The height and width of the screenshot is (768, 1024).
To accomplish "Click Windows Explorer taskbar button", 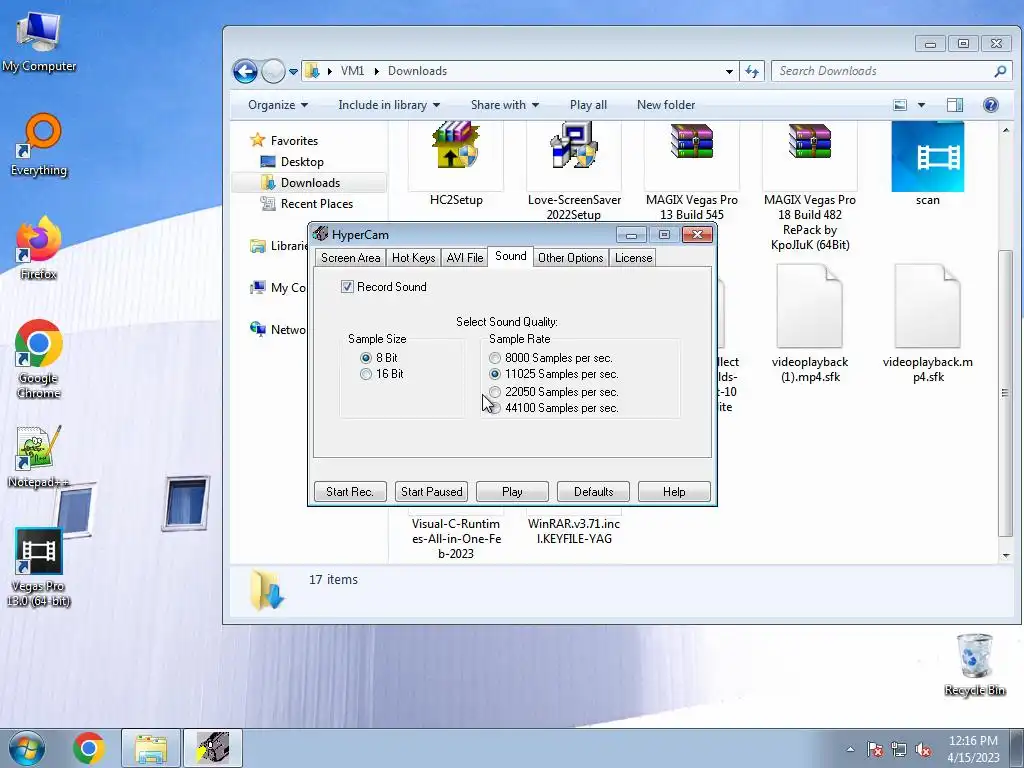I will tap(151, 748).
